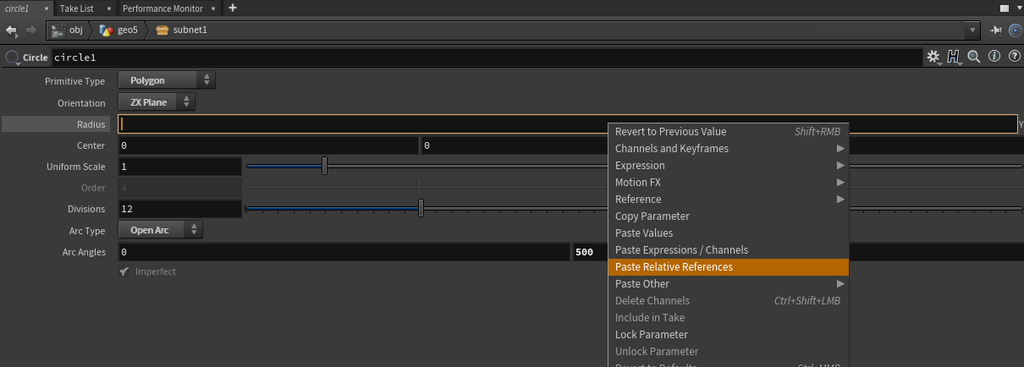
Task: Open the Primitive Type dropdown
Action: (x=167, y=80)
